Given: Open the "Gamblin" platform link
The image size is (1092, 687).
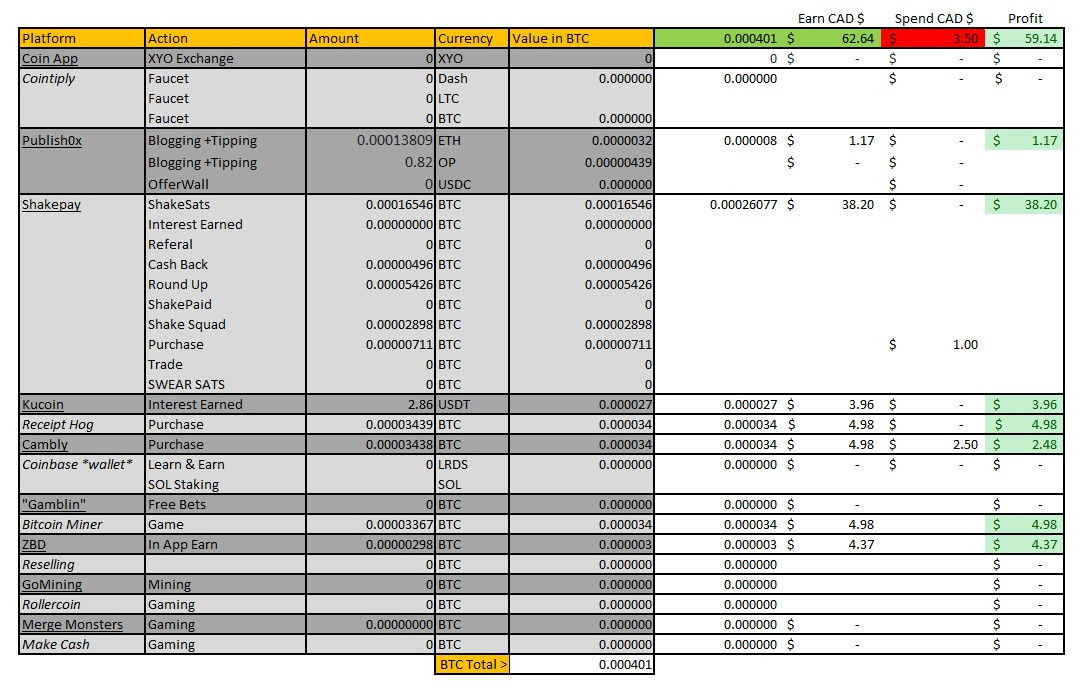Looking at the screenshot, I should 54,504.
